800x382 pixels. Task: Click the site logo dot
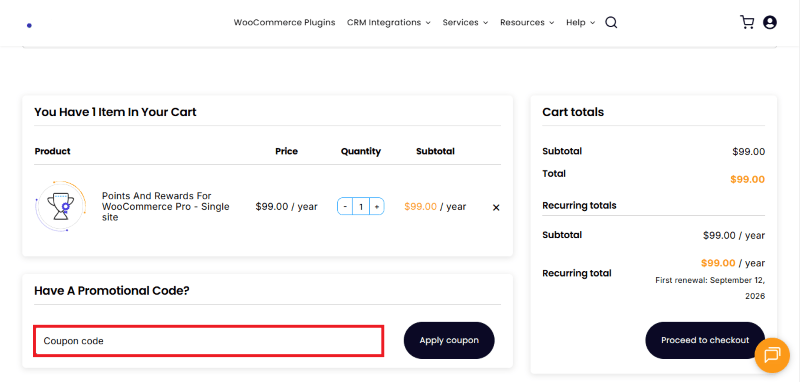29,26
